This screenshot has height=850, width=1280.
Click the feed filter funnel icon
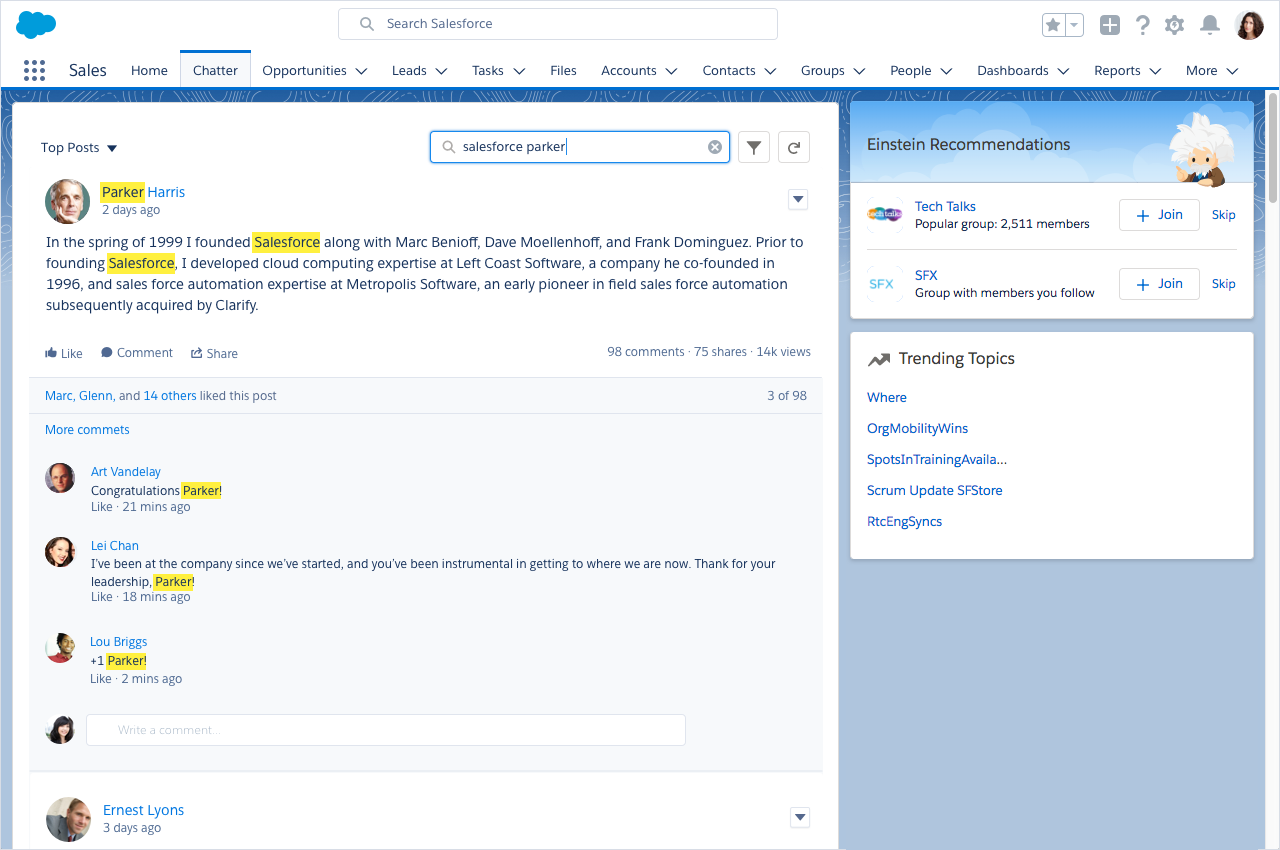[754, 147]
